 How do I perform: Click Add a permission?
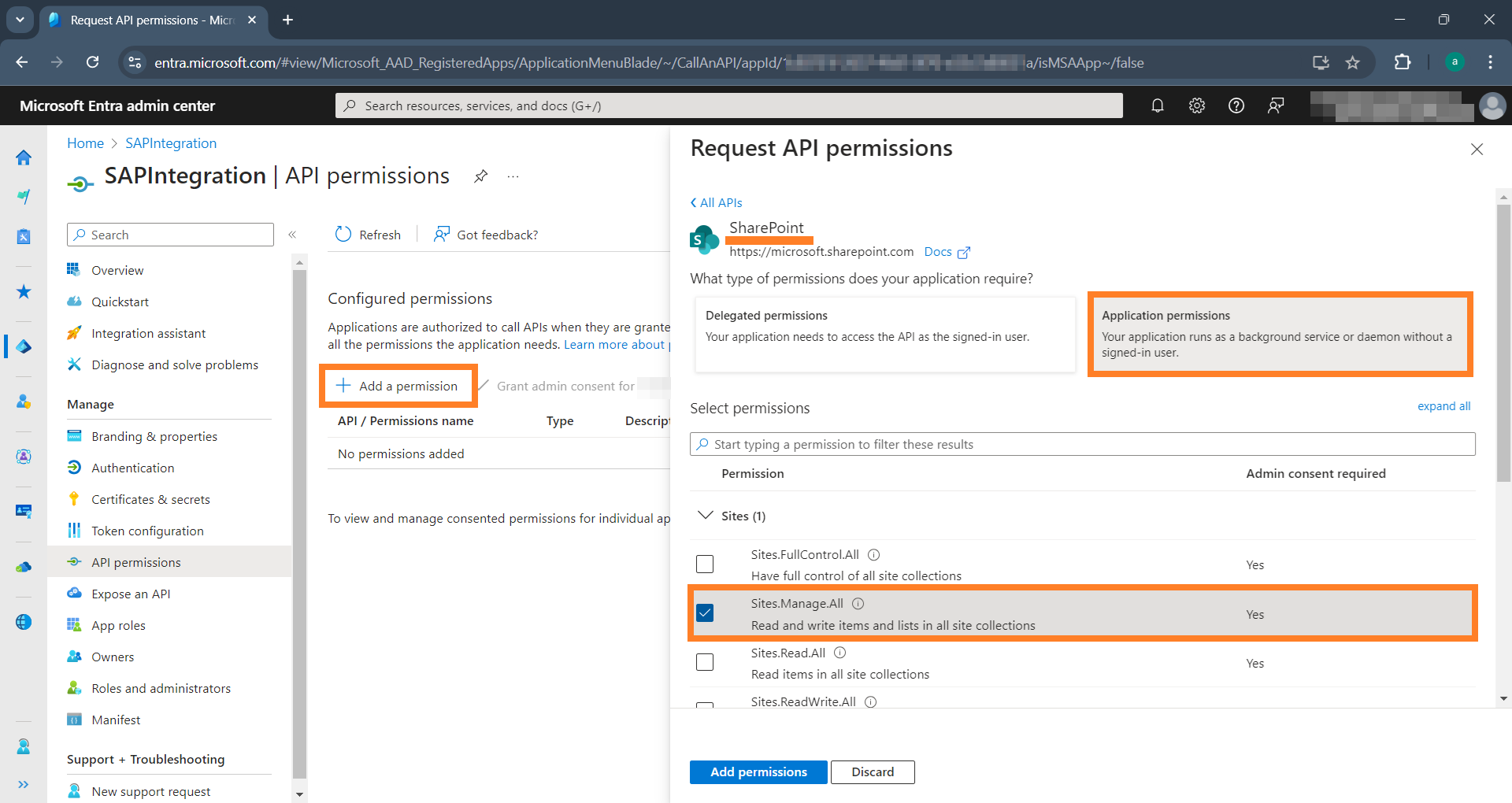pyautogui.click(x=398, y=386)
